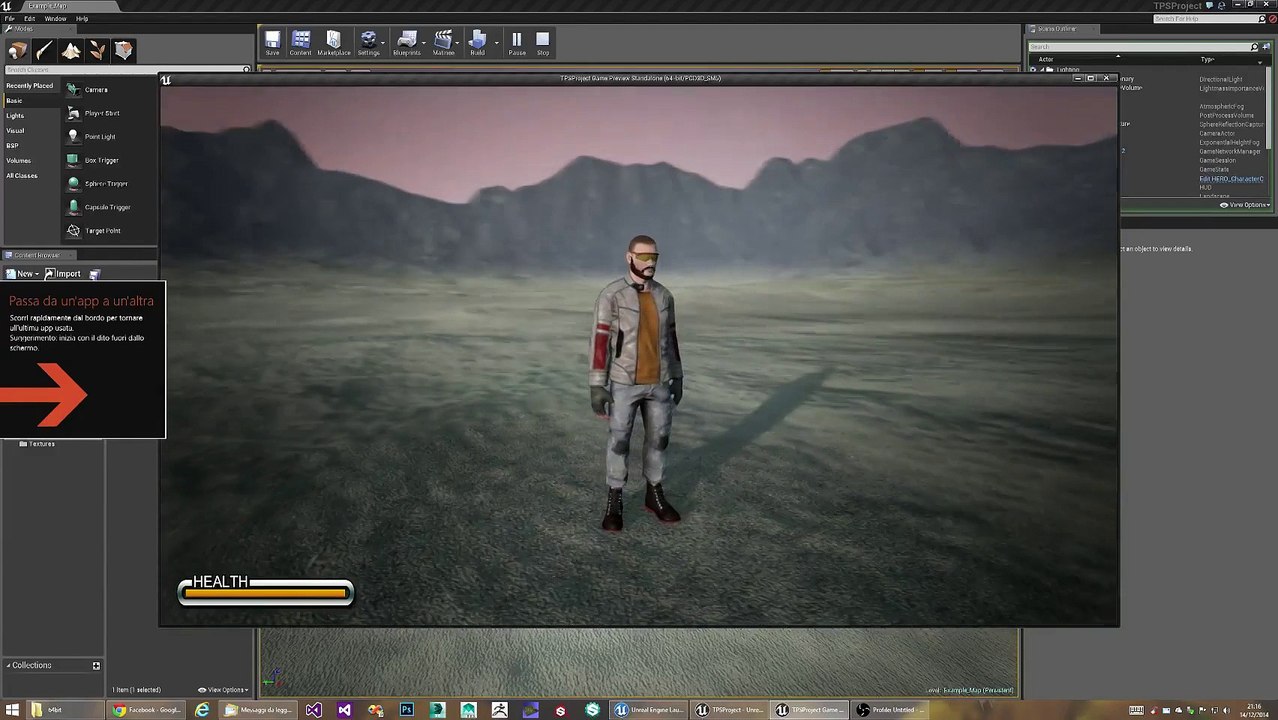1278x720 pixels.
Task: Open the Edit HERO_Character link
Action: tap(1231, 179)
